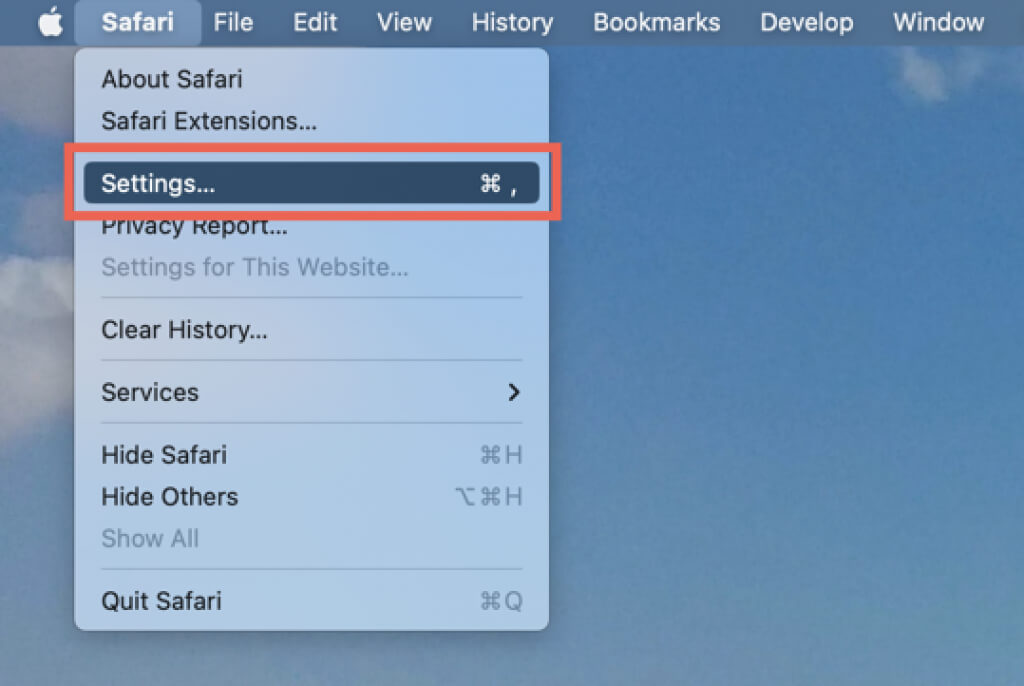Choose Clear History…
The height and width of the screenshot is (686, 1024).
tap(312, 329)
